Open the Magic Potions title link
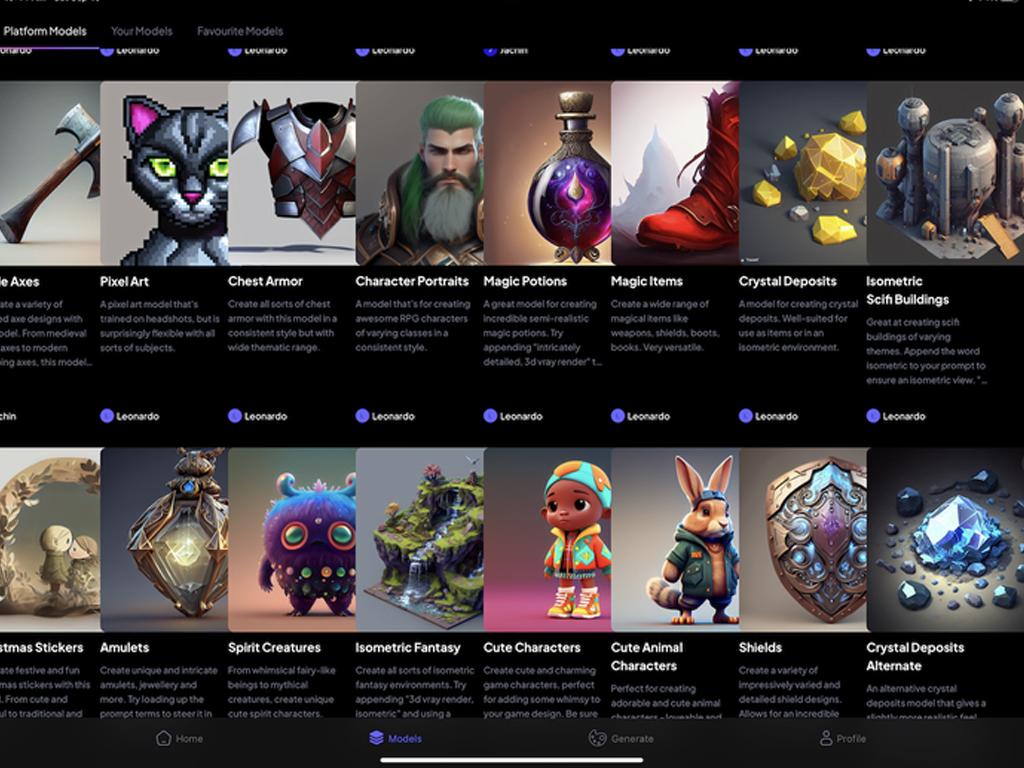 (x=525, y=281)
